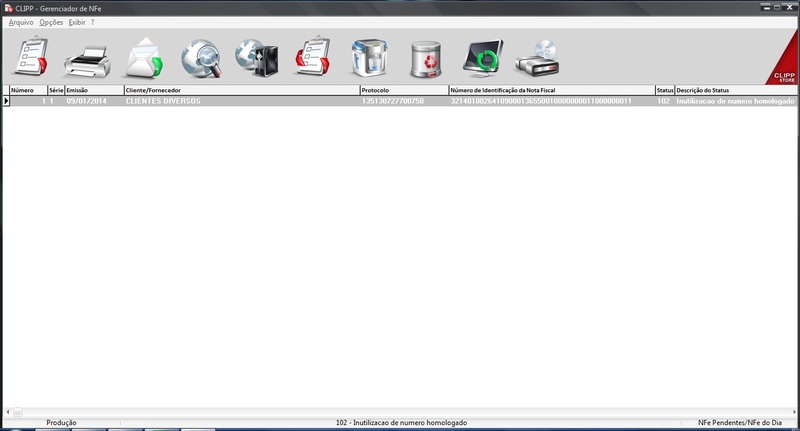
Task: Click the recycle trash bin icon
Action: tap(430, 59)
